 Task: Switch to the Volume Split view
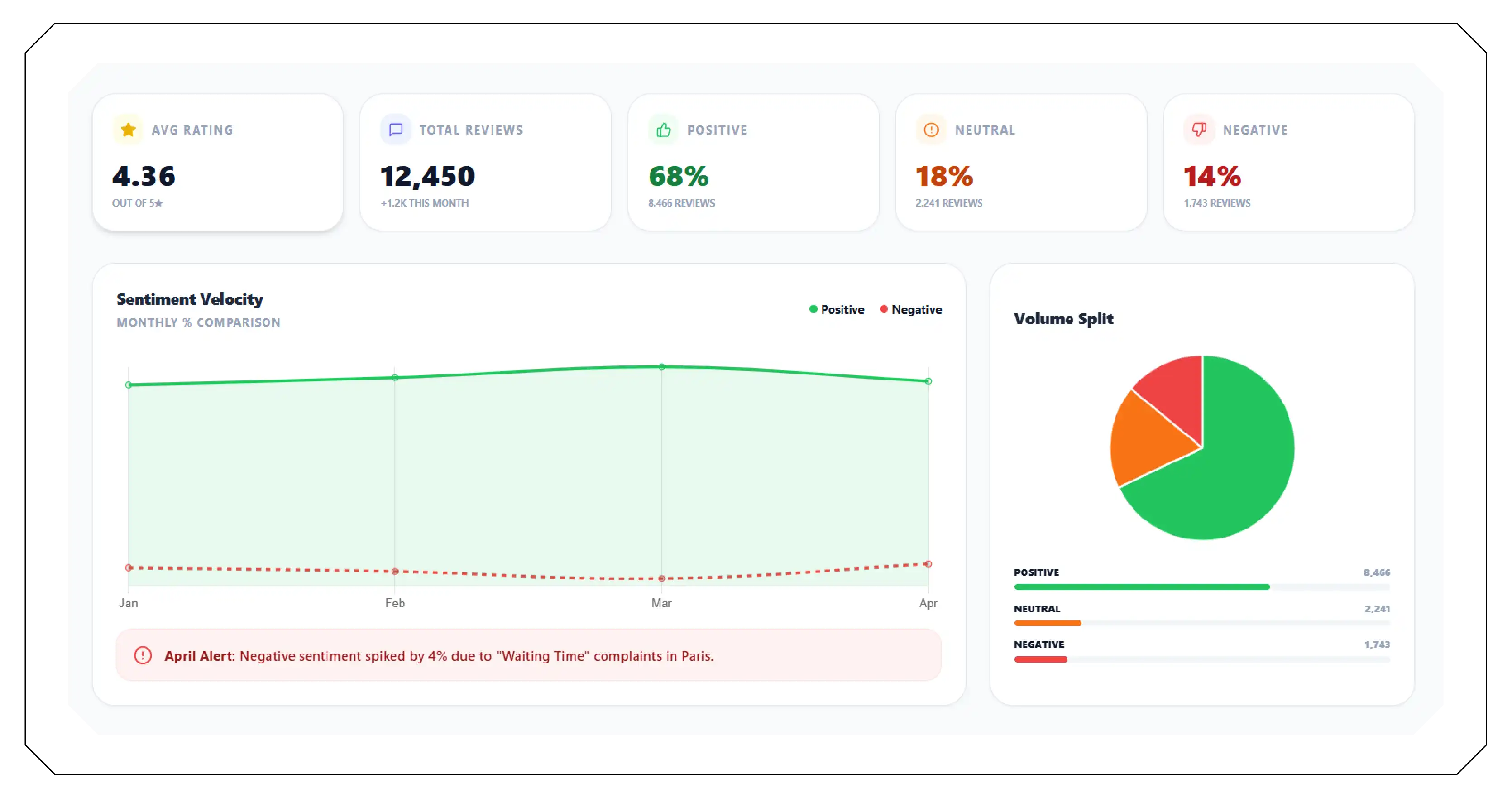pos(1063,319)
